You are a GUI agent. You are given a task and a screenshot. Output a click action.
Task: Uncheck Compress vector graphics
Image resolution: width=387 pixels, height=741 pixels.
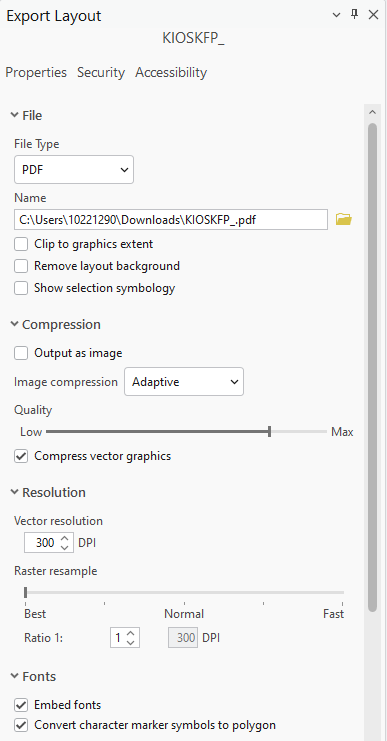pos(21,456)
